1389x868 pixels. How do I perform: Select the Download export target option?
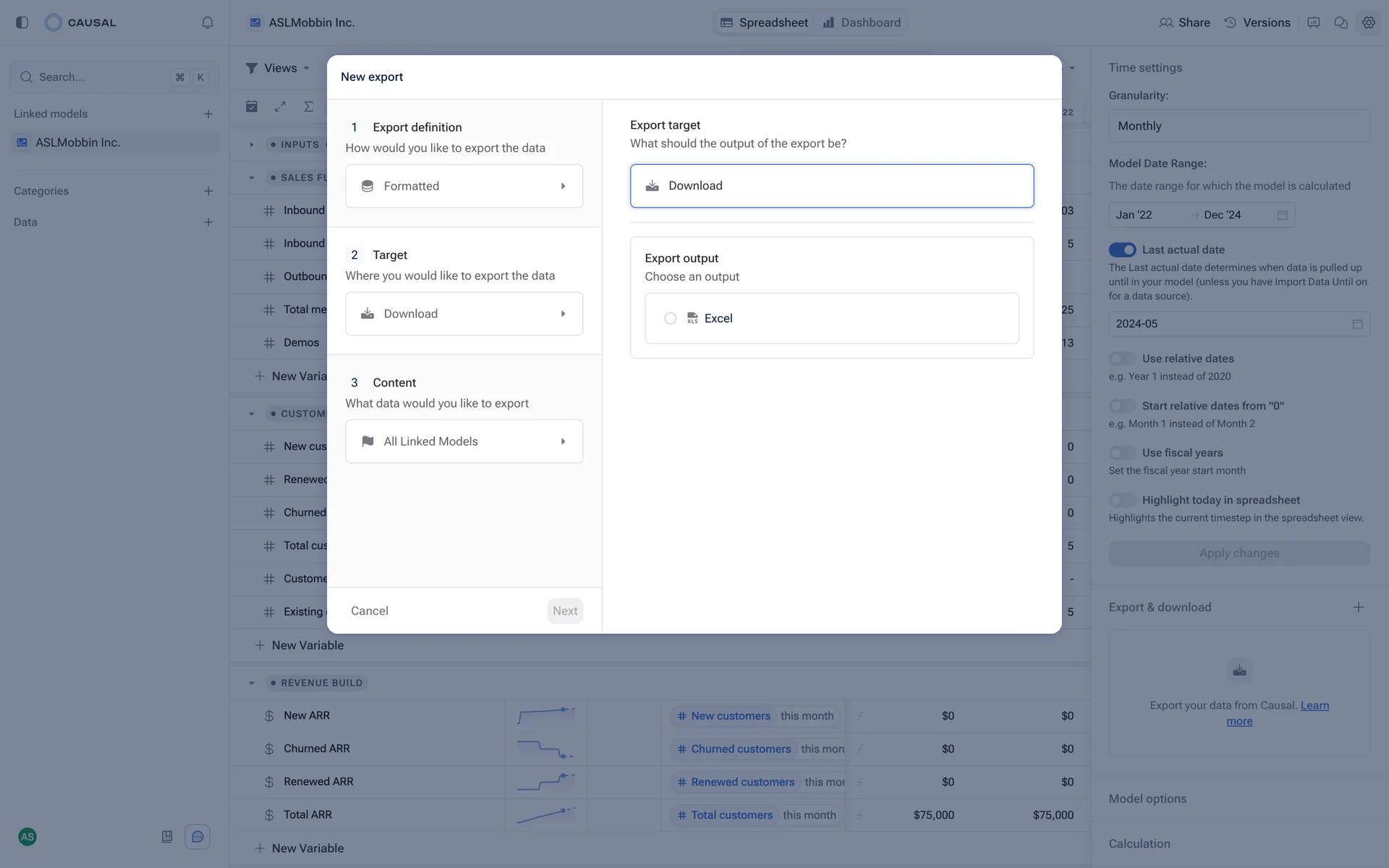coord(831,186)
